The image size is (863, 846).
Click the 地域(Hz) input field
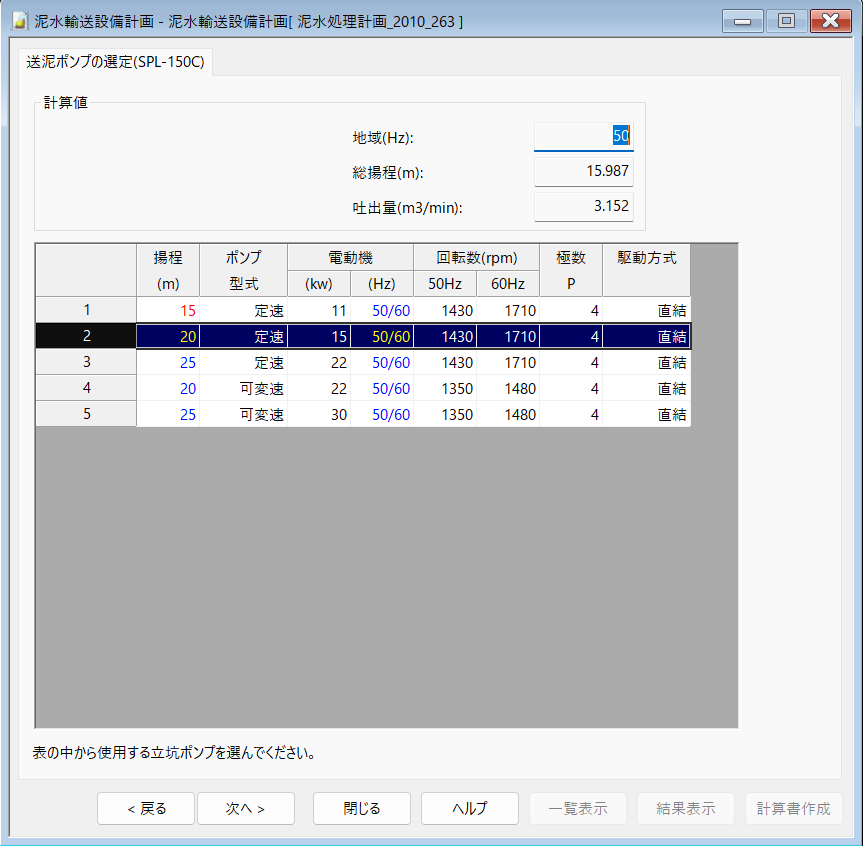coord(583,137)
